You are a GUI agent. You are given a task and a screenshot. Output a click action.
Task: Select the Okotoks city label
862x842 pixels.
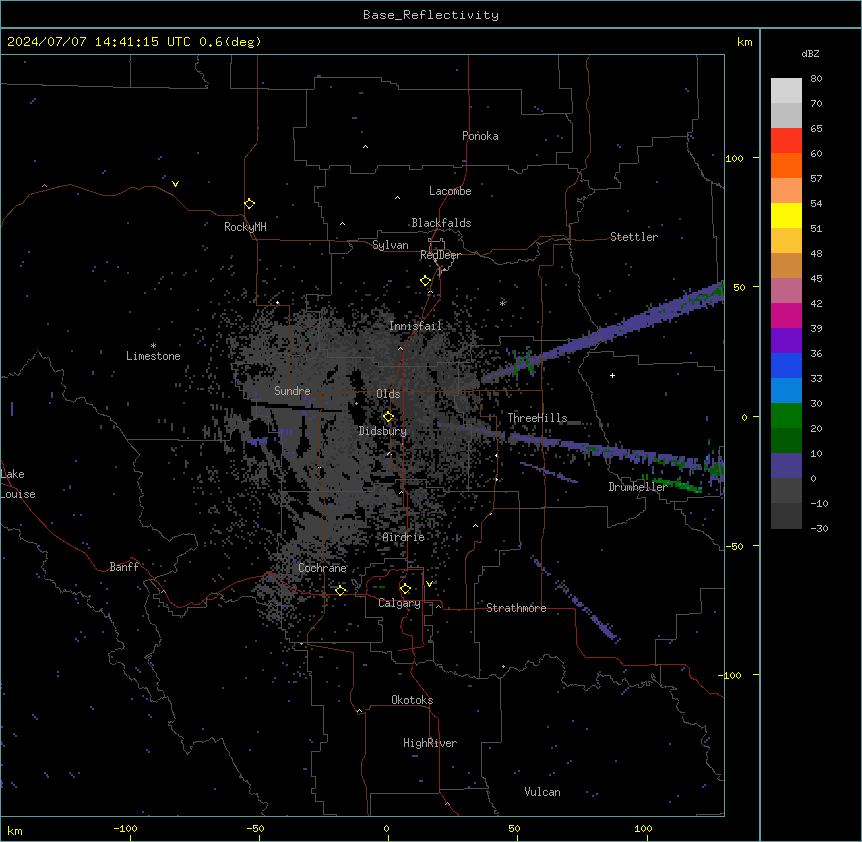412,700
